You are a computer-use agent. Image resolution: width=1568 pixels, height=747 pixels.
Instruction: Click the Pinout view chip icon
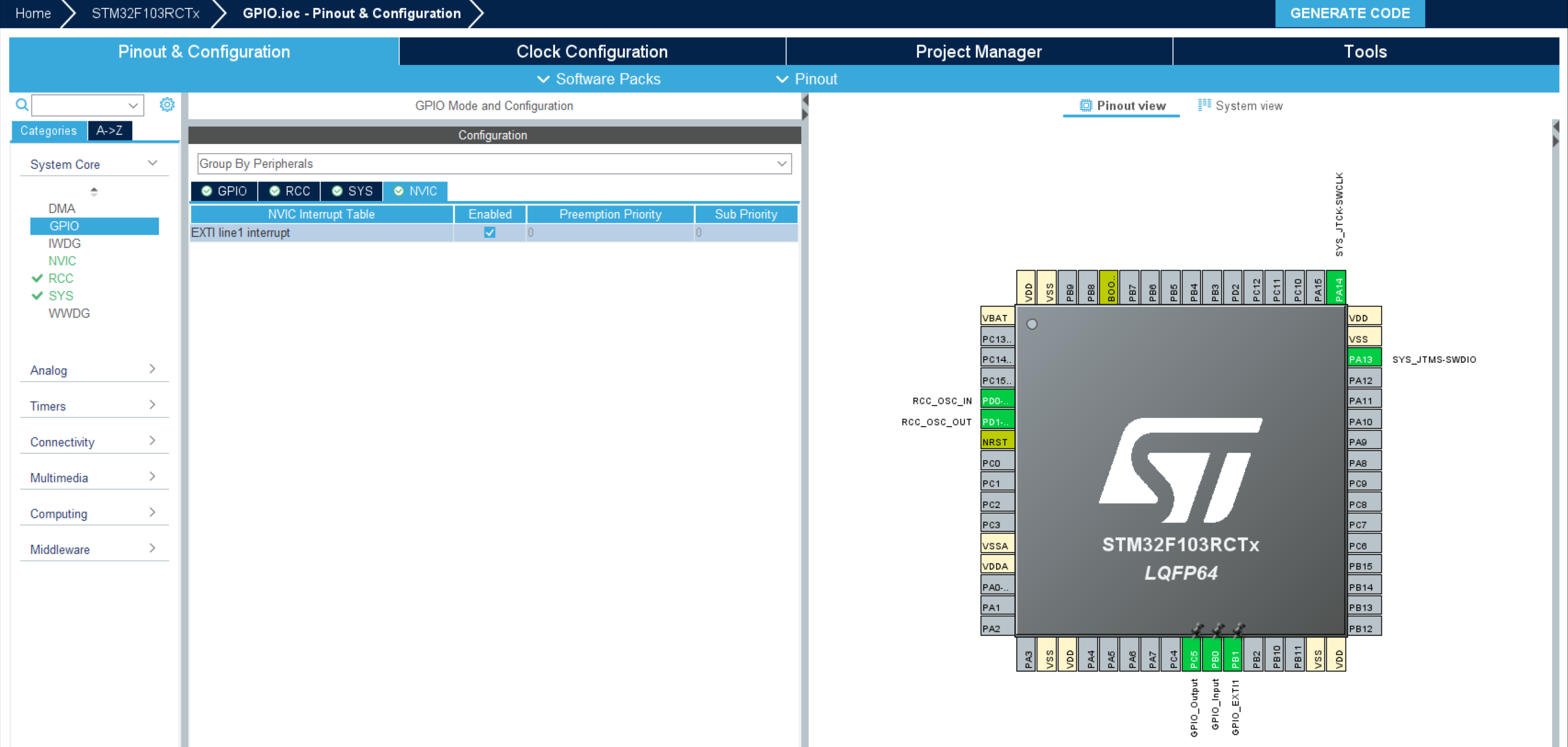click(1085, 105)
